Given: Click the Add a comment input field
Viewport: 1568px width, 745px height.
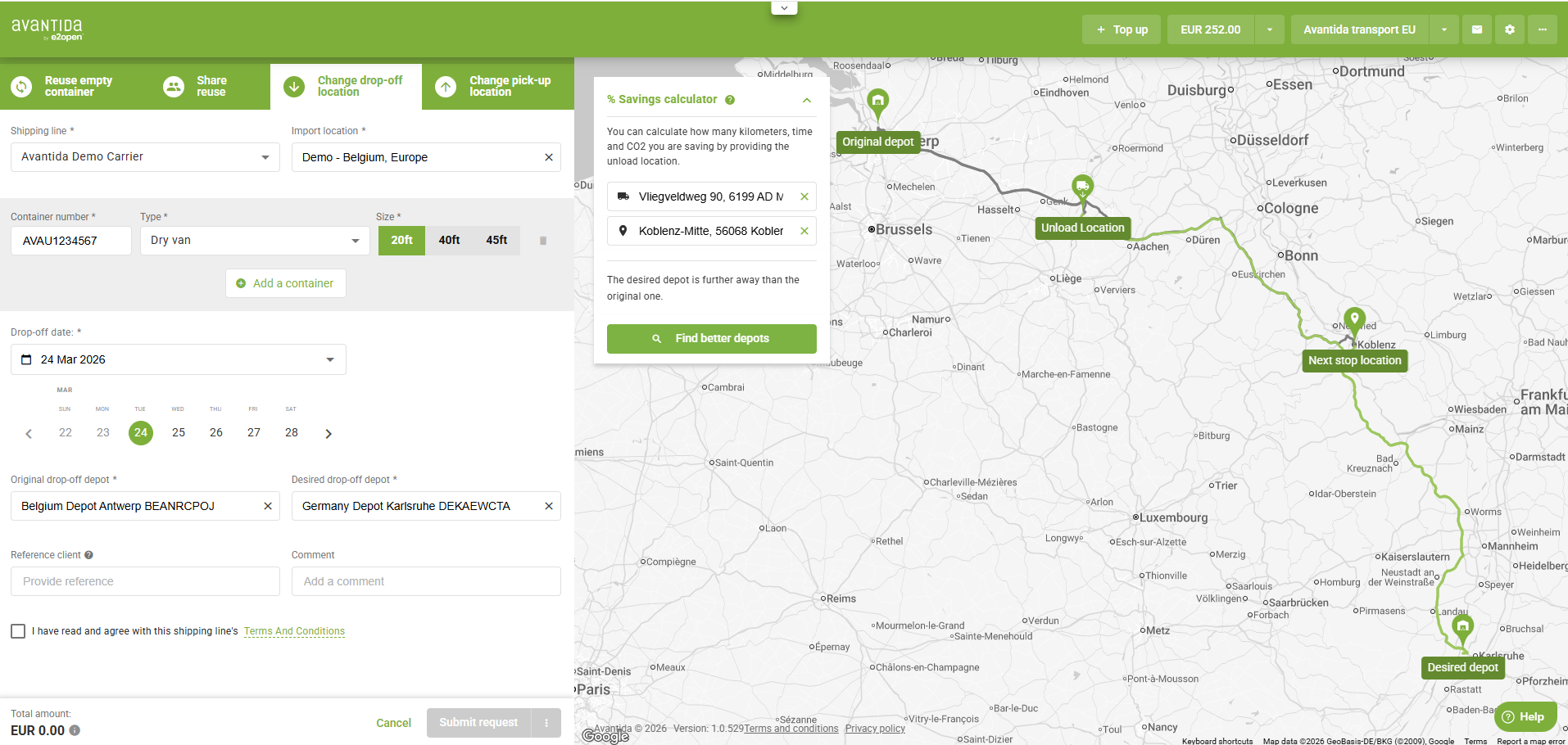Looking at the screenshot, I should click(426, 581).
